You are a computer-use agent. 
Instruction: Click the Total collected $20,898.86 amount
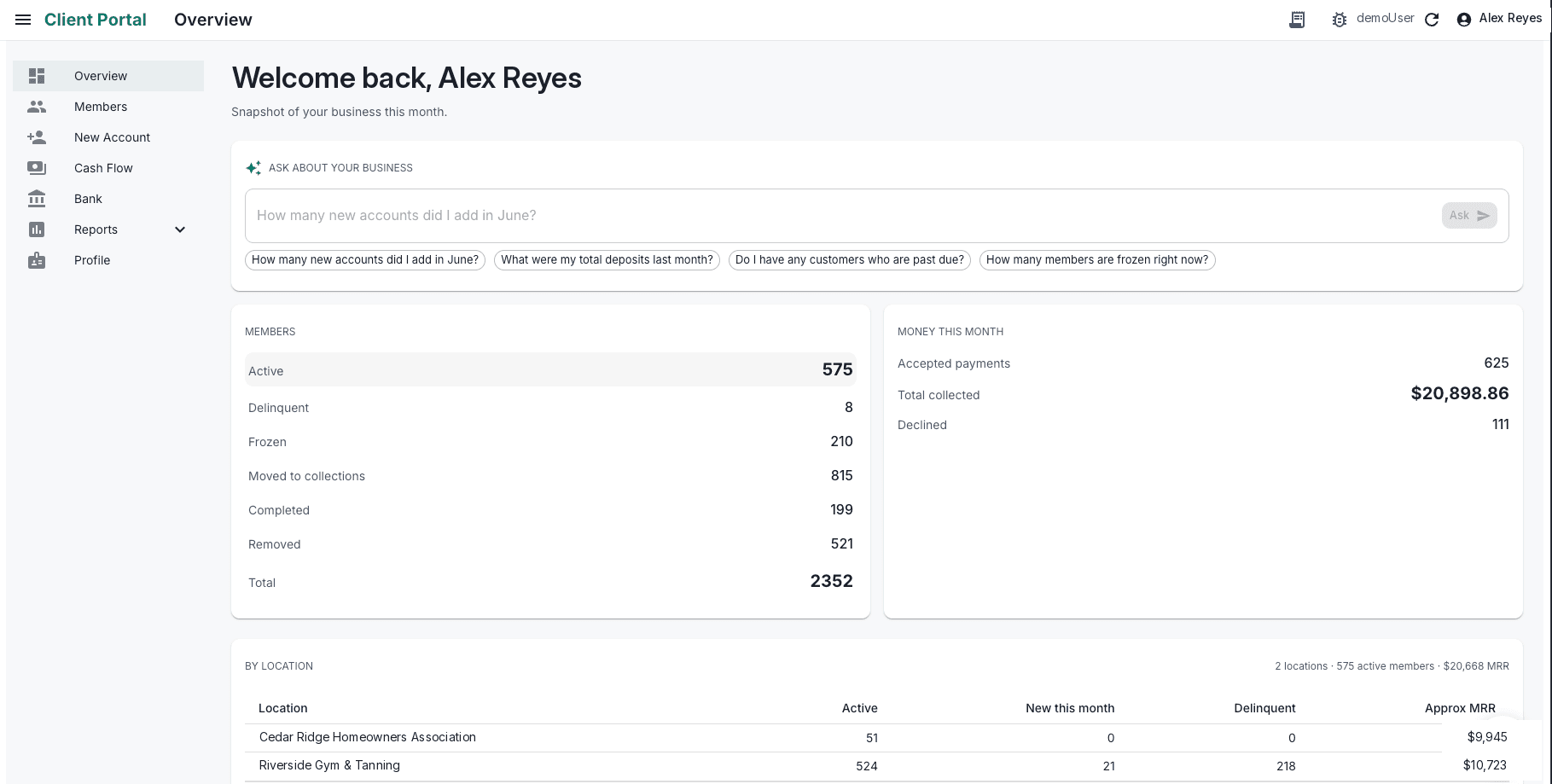(1460, 393)
